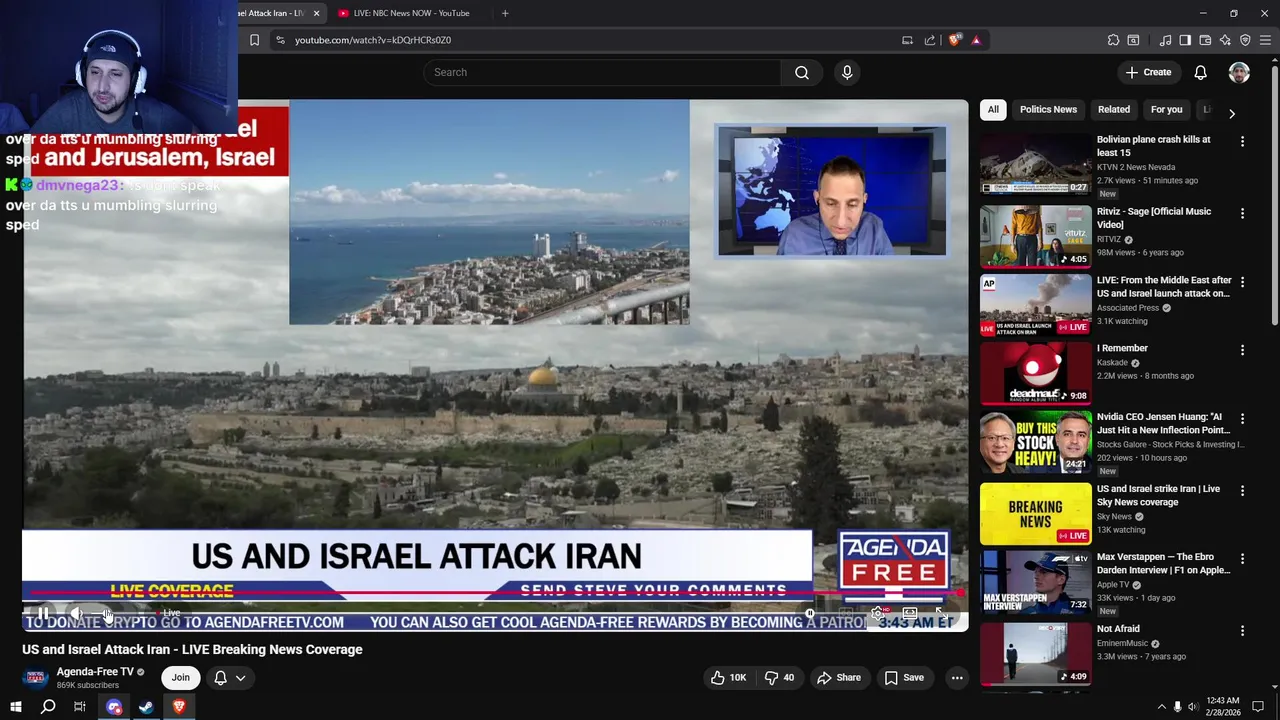The height and width of the screenshot is (720, 1280).
Task: Open Agenda-Free TV channel name link
Action: click(x=95, y=672)
